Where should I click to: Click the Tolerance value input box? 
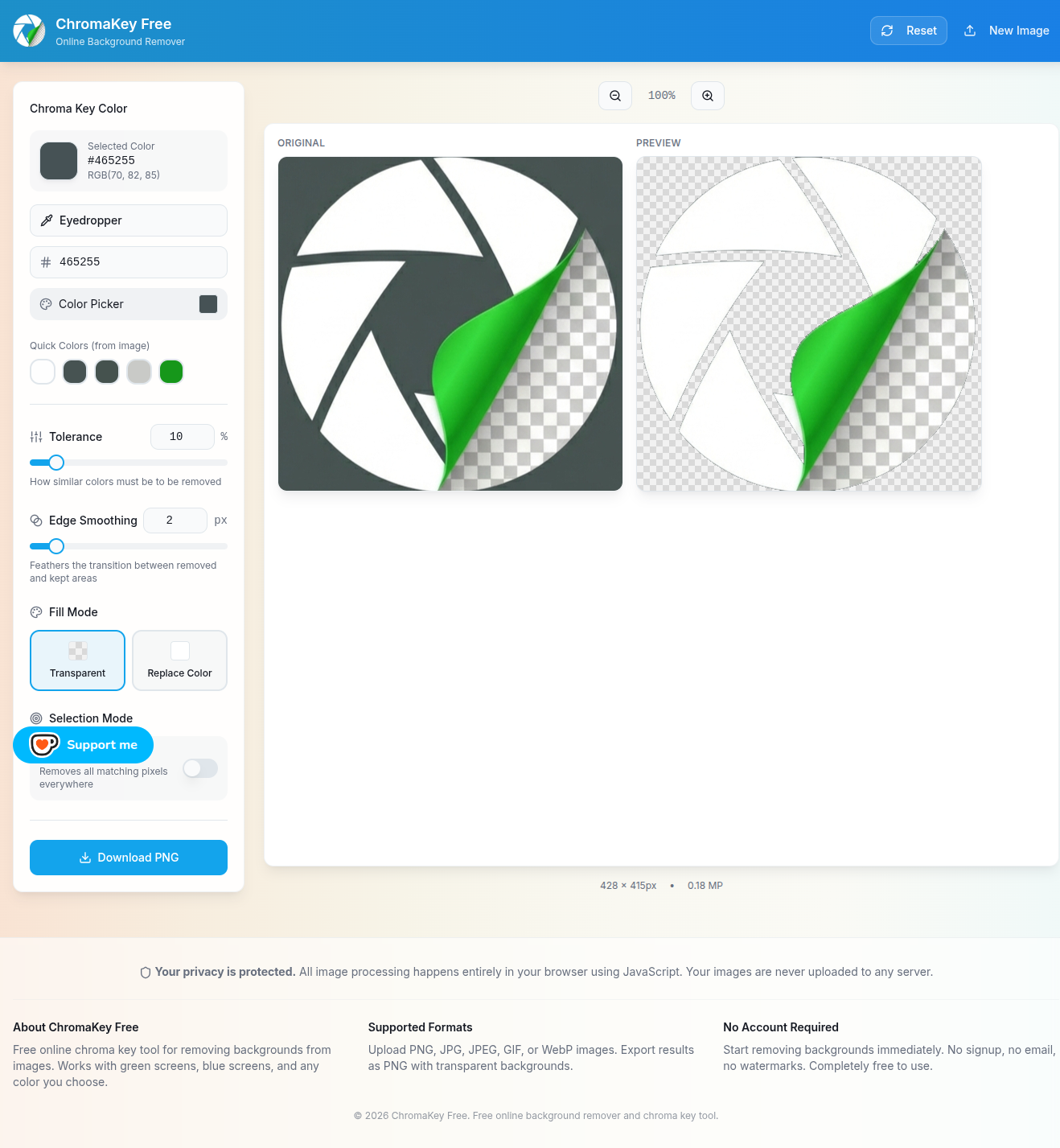[183, 437]
